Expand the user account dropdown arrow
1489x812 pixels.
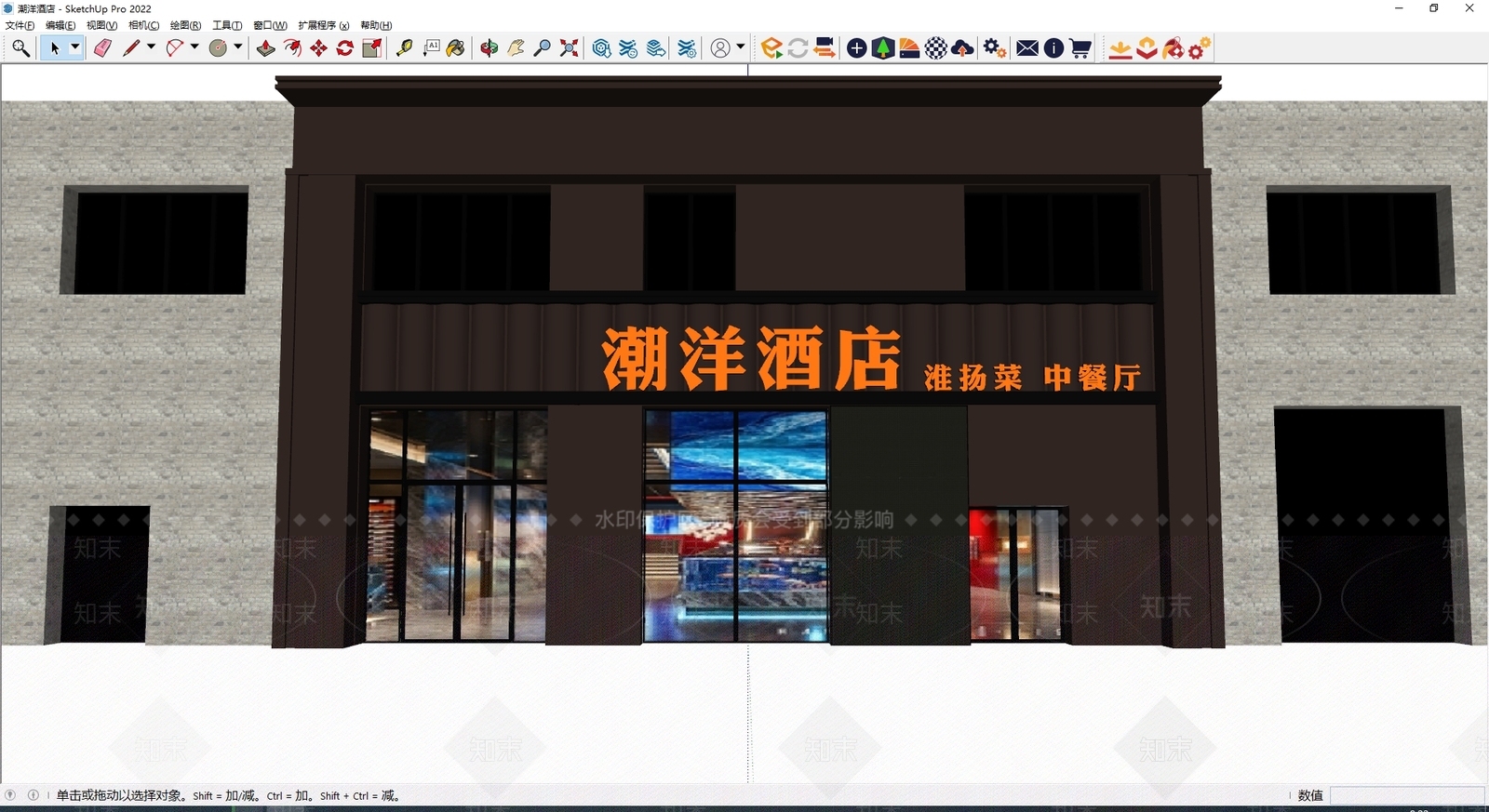(x=741, y=47)
